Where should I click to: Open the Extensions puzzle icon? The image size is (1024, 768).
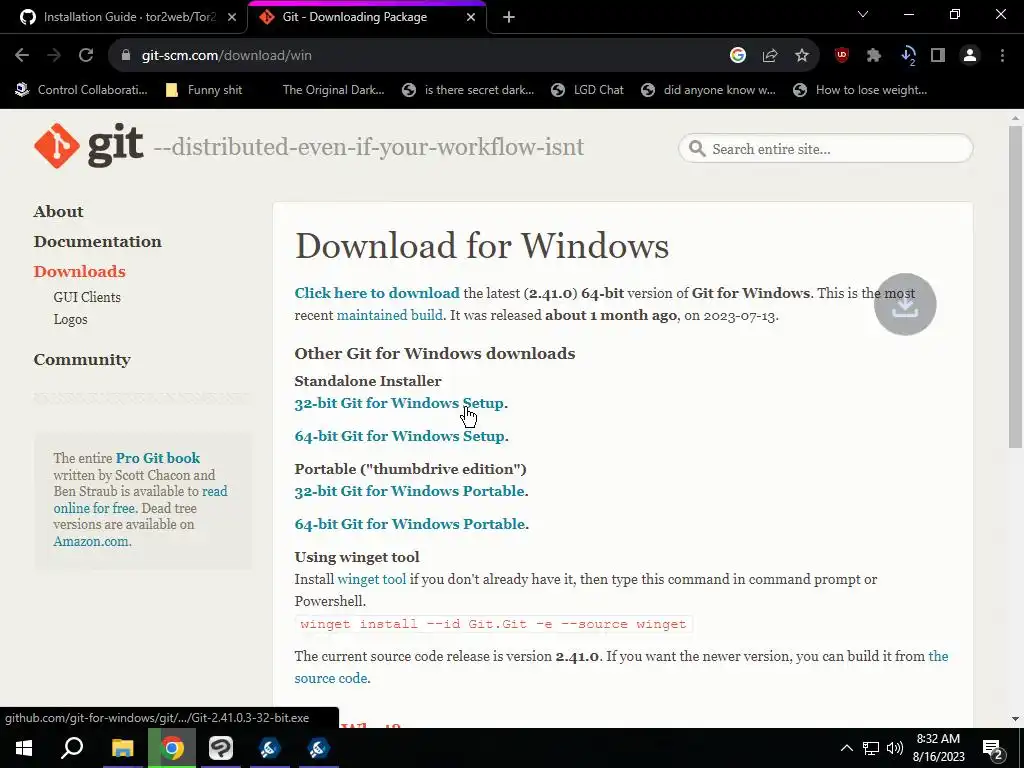coord(874,56)
